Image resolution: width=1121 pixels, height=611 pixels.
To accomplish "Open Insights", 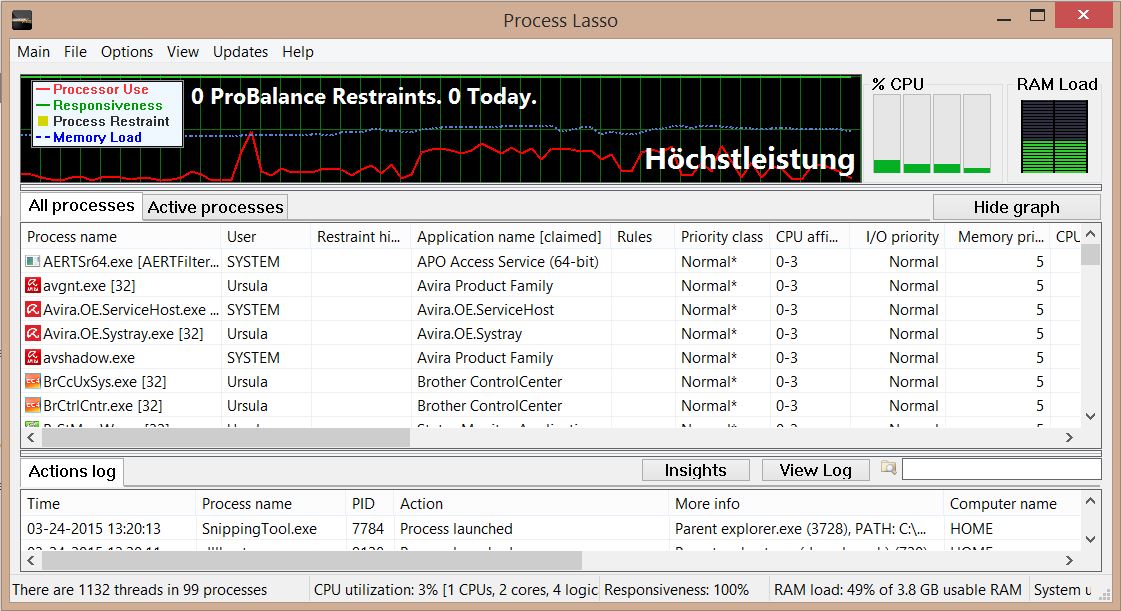I will [x=696, y=470].
